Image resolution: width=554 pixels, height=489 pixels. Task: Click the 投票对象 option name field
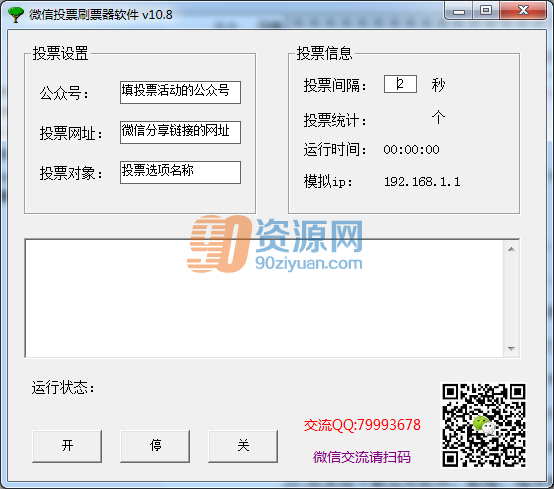coord(180,172)
